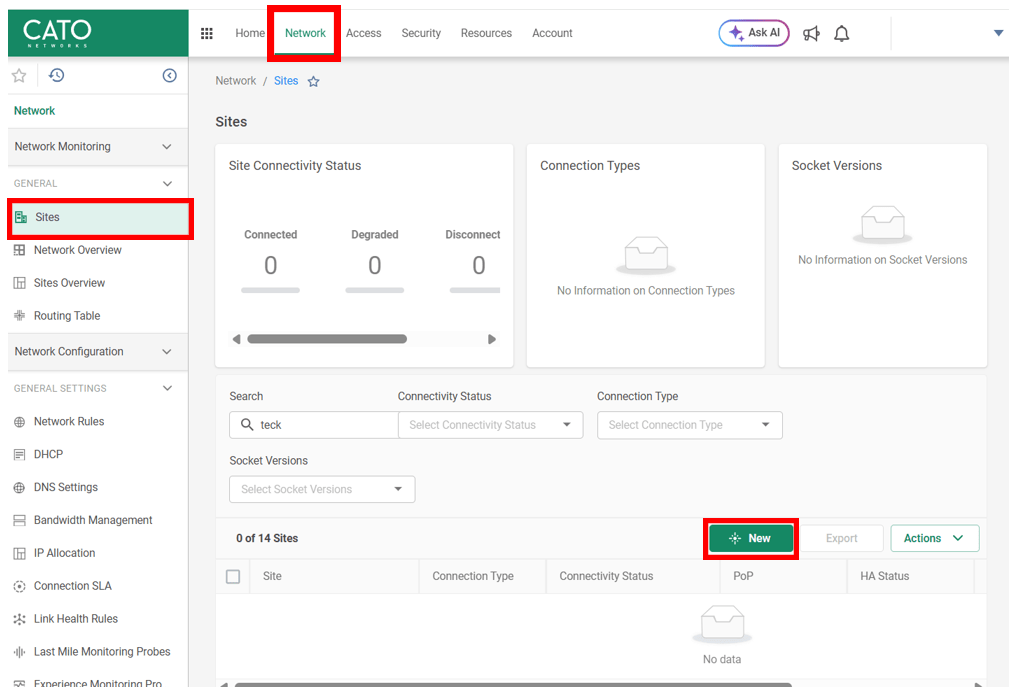Switch to the Security tab
The width and height of the screenshot is (1021, 687).
pos(421,33)
